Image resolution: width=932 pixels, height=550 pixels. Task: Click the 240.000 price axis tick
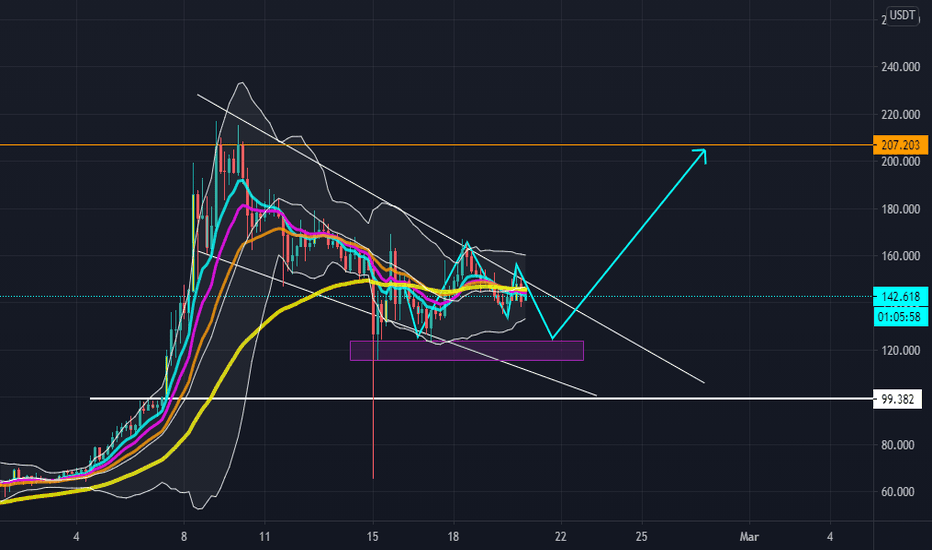click(x=900, y=67)
